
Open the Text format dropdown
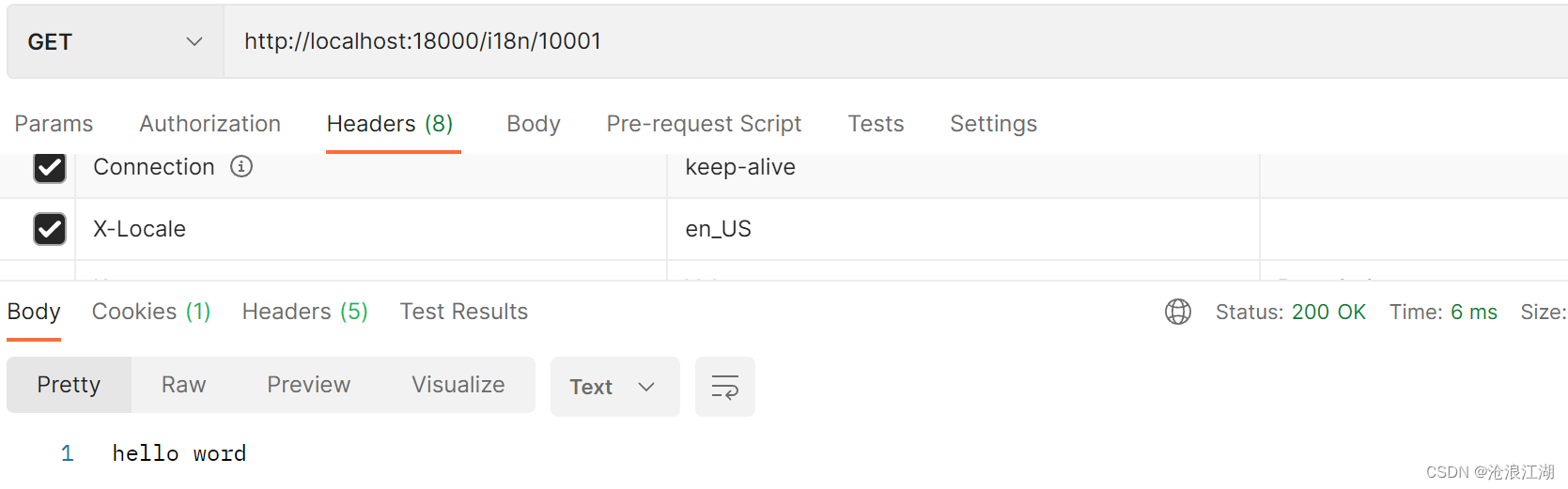[614, 387]
